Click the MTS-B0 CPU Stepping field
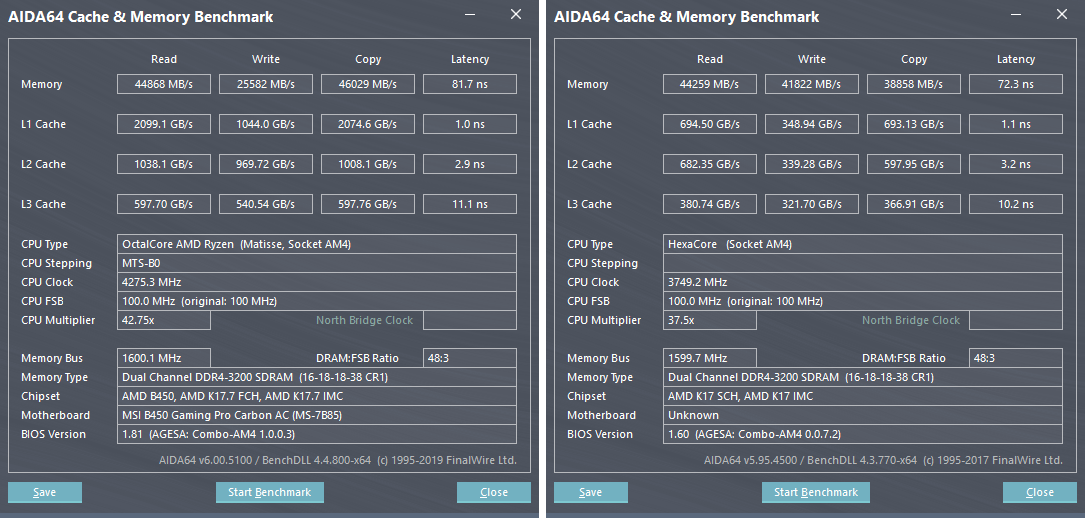The width and height of the screenshot is (1085, 518). (317, 263)
